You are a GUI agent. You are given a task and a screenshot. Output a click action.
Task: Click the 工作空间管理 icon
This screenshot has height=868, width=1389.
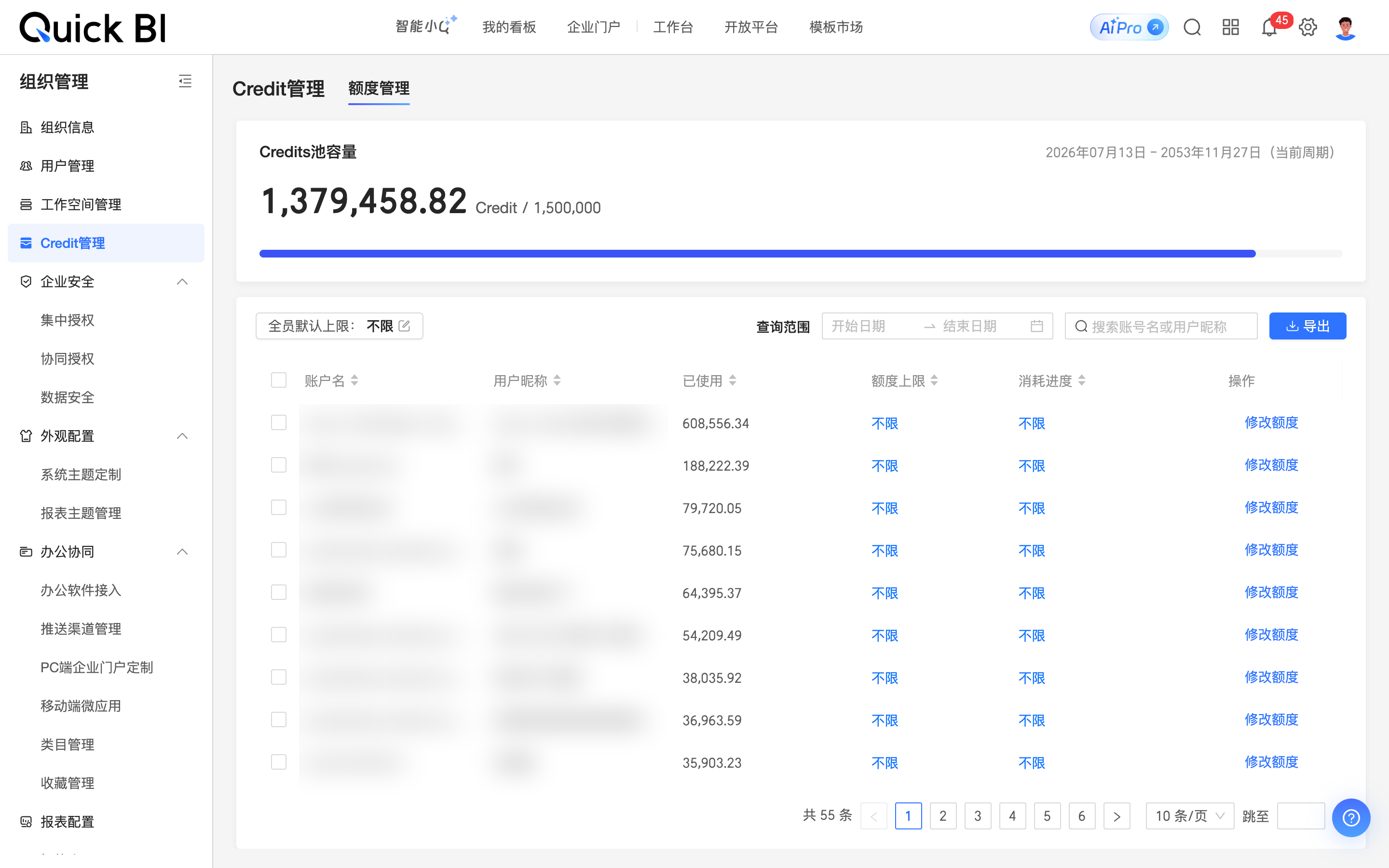pos(26,204)
